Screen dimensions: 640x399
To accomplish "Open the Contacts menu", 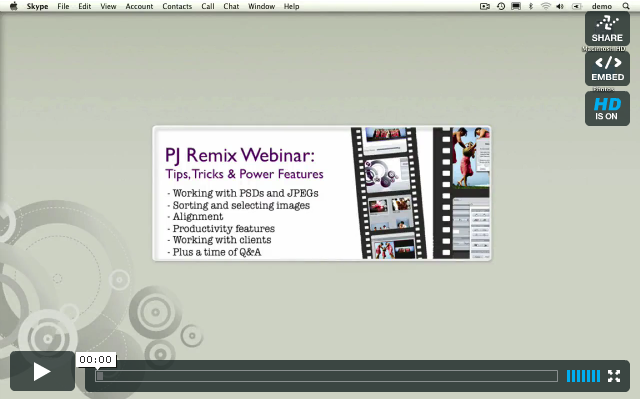I will pyautogui.click(x=177, y=6).
